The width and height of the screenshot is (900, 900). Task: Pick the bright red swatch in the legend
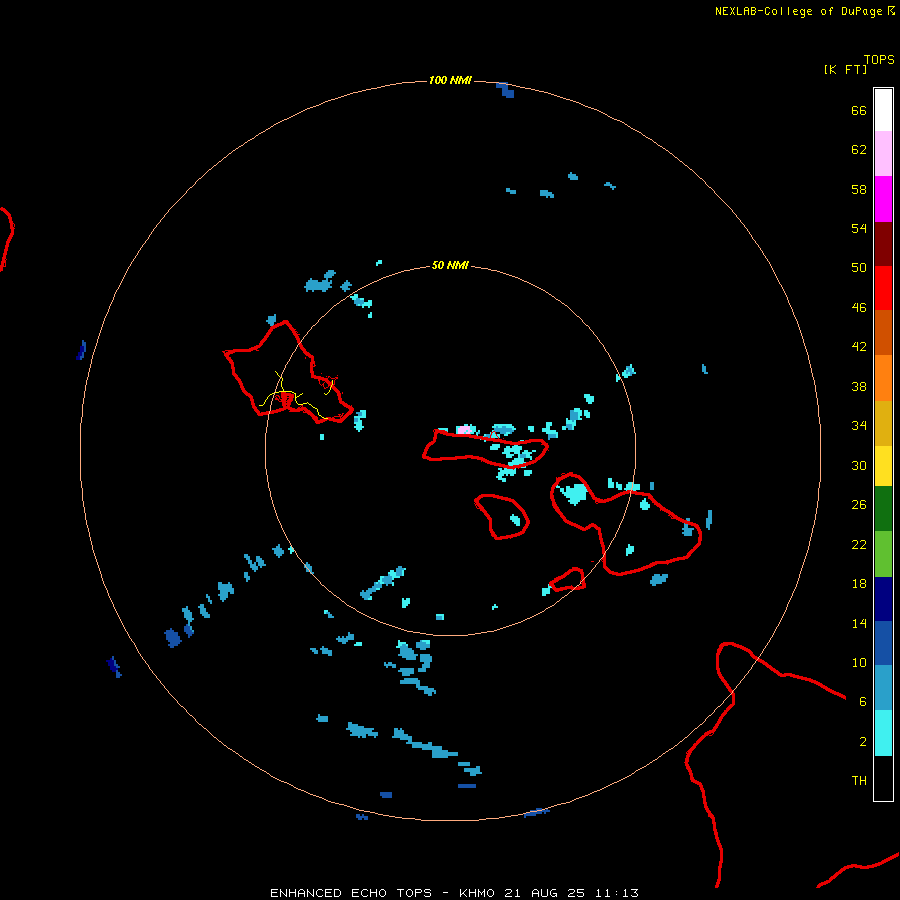coord(883,288)
